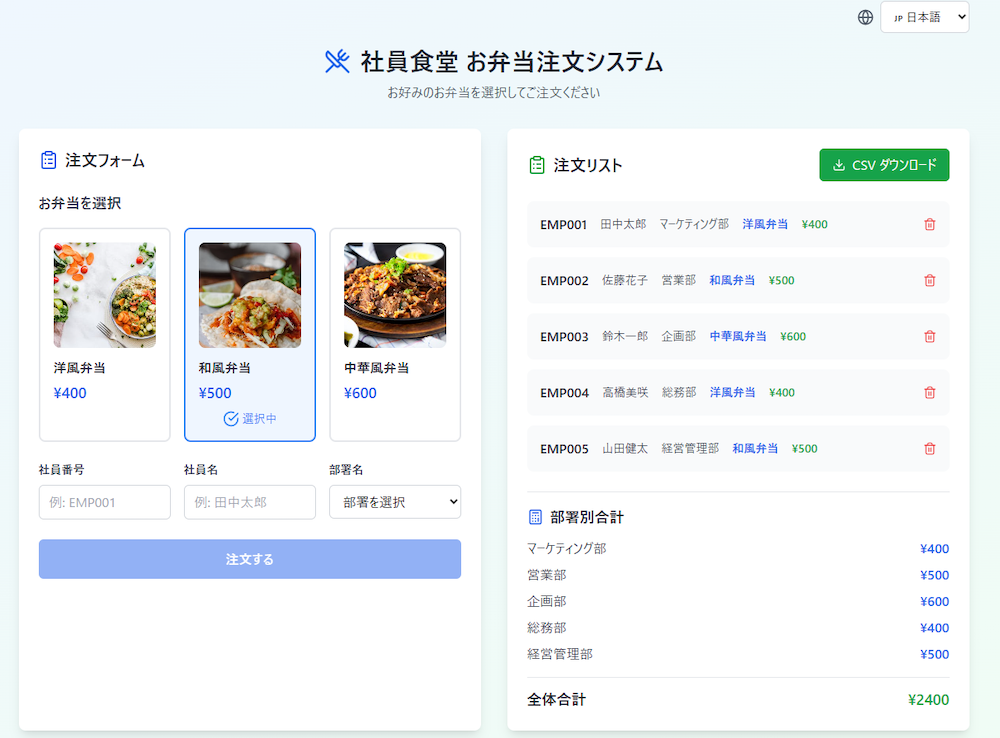The height and width of the screenshot is (738, 1000).
Task: Expand the 部署を選択 department dropdown
Action: (x=394, y=502)
